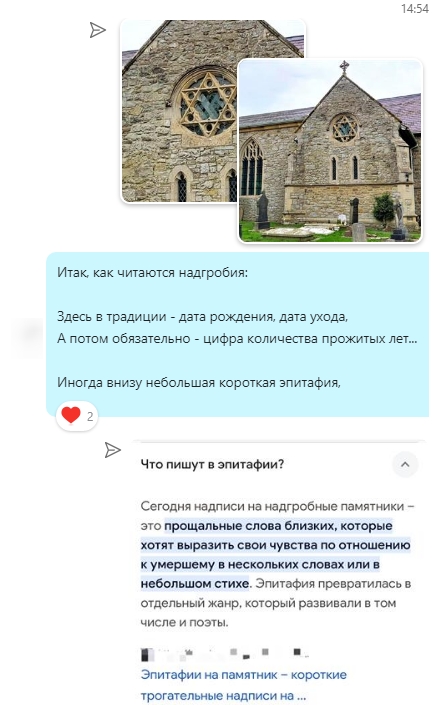Click the forward arrow beside the epitaph link preview
The height and width of the screenshot is (705, 437).
(112, 450)
